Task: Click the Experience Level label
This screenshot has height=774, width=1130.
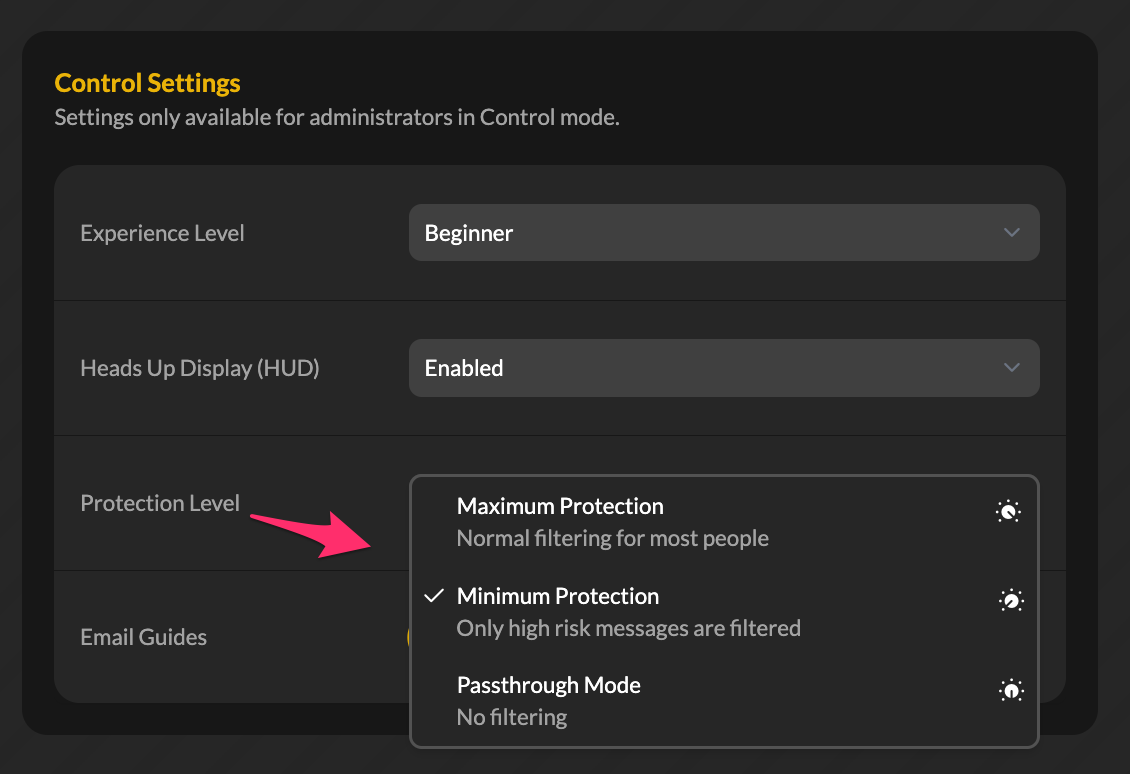Action: pos(162,233)
